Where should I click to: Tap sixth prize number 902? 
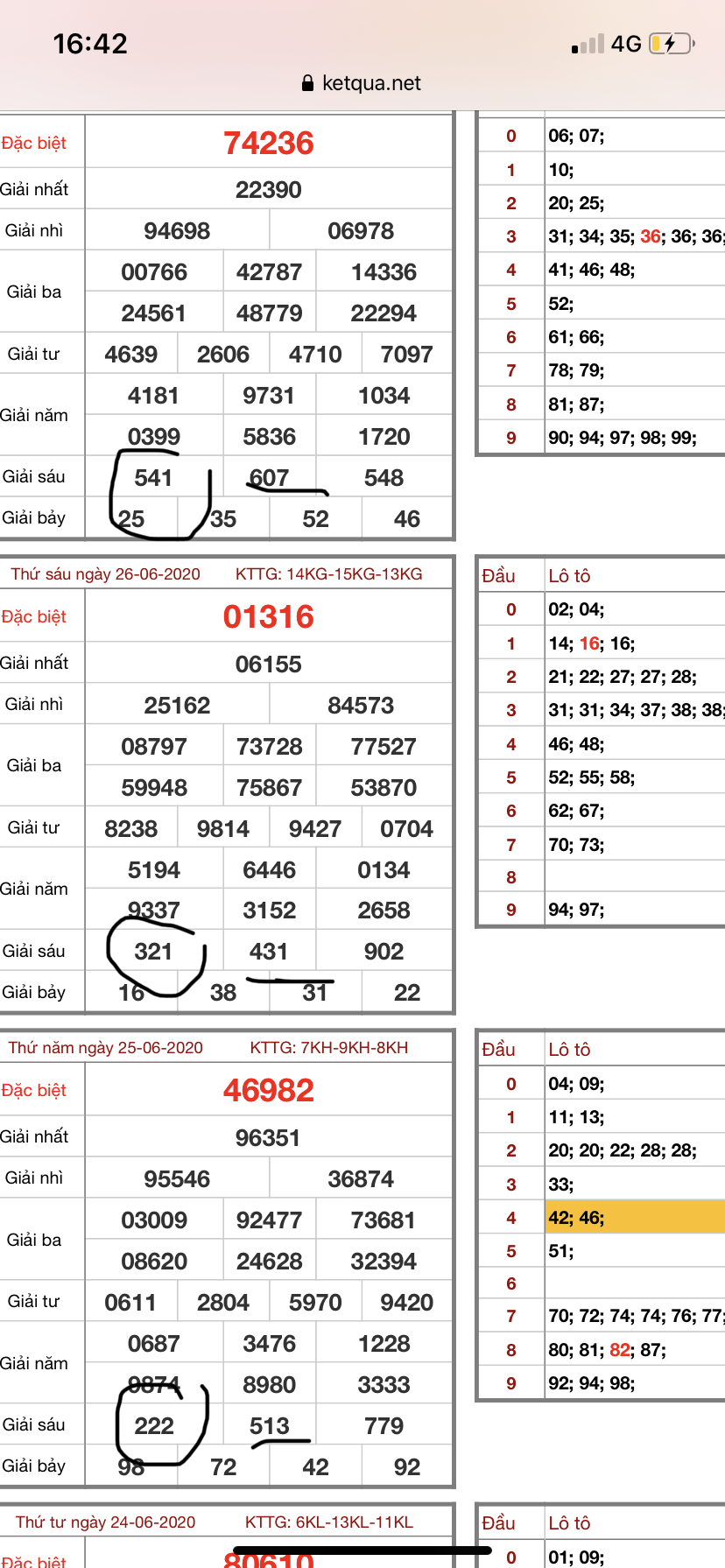[x=384, y=952]
